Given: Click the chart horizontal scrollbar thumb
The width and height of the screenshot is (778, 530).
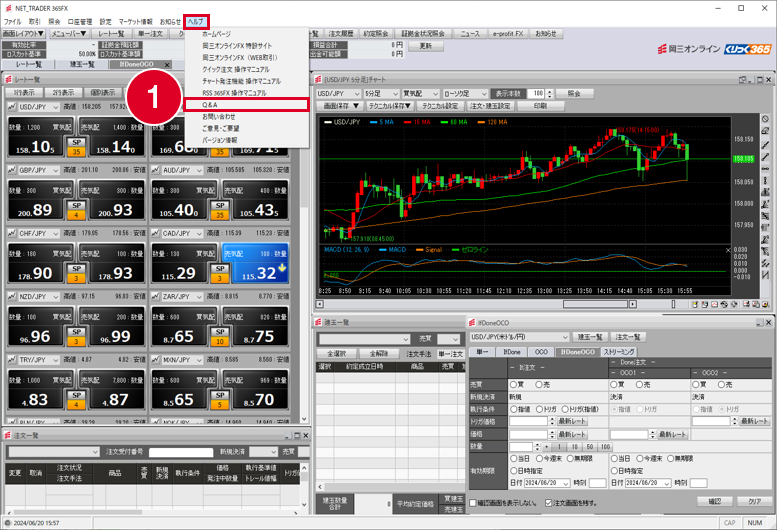Looking at the screenshot, I should (595, 304).
